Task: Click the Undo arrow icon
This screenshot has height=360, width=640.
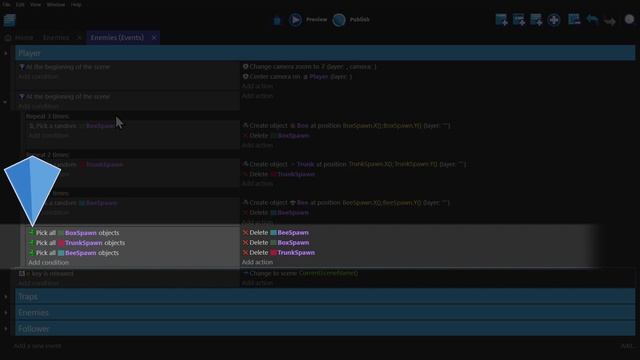Action: tap(592, 20)
